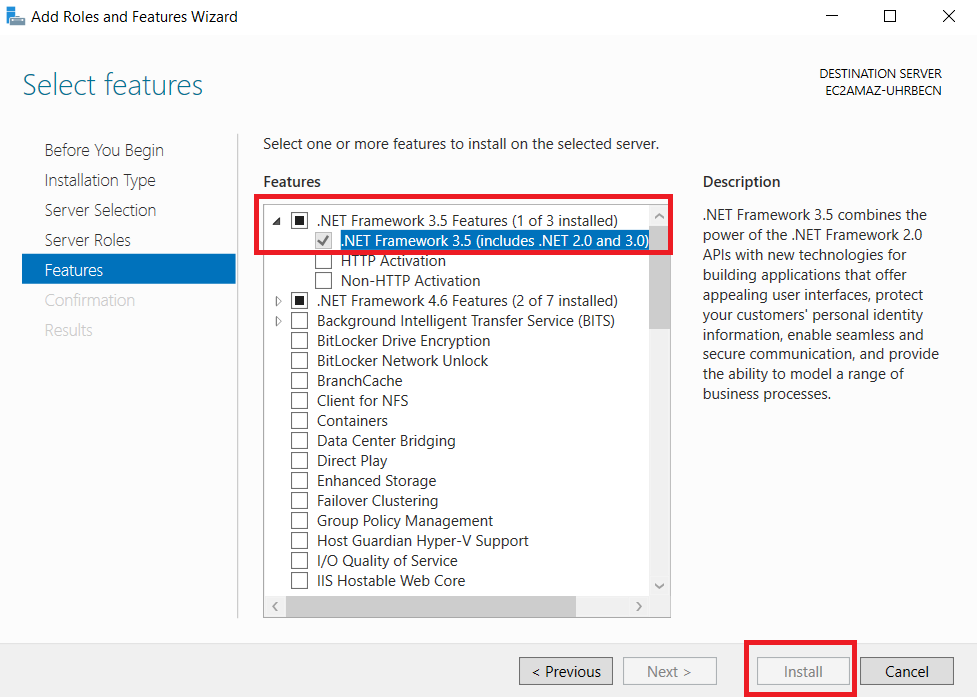
Task: Select the Failover Clustering feature label
Action: point(377,501)
